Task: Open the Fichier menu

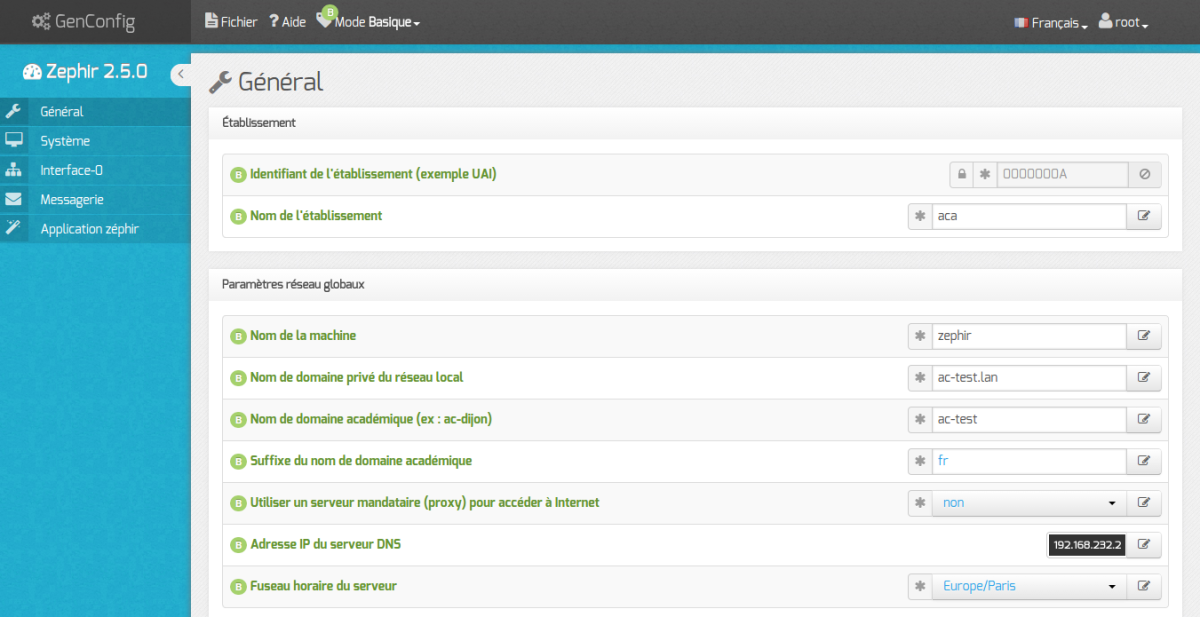Action: click(x=231, y=21)
